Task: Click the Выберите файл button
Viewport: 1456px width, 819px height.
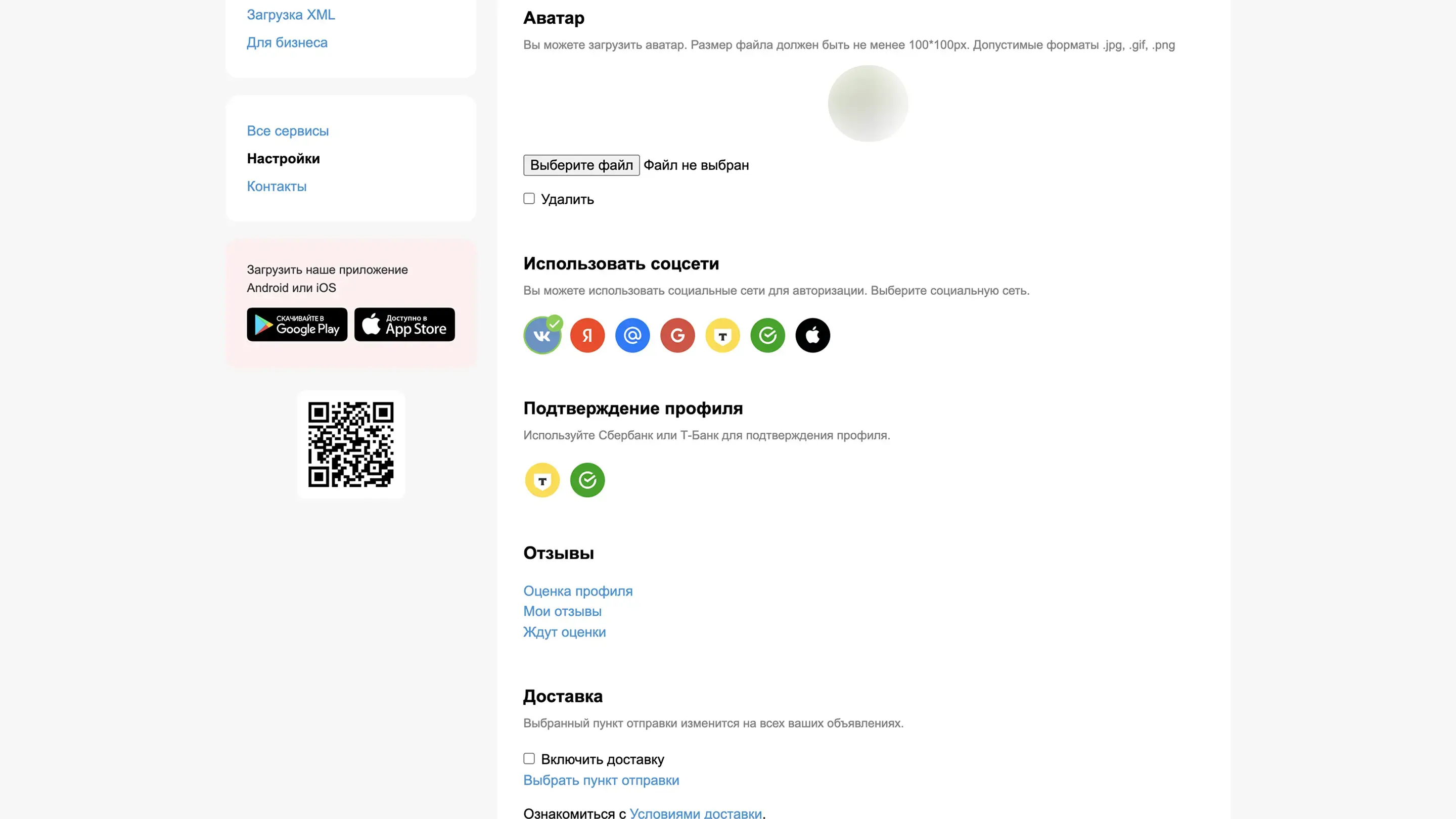Action: pyautogui.click(x=581, y=165)
